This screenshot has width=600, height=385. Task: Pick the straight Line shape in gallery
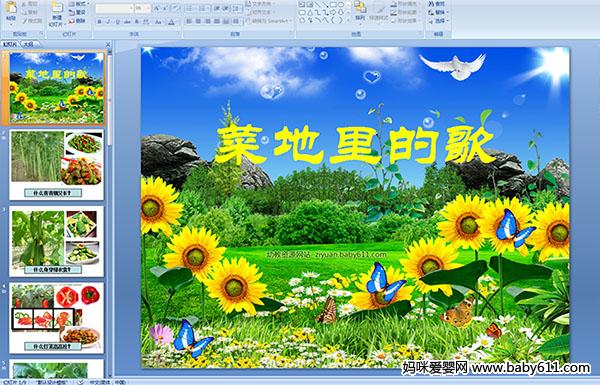coord(318,4)
